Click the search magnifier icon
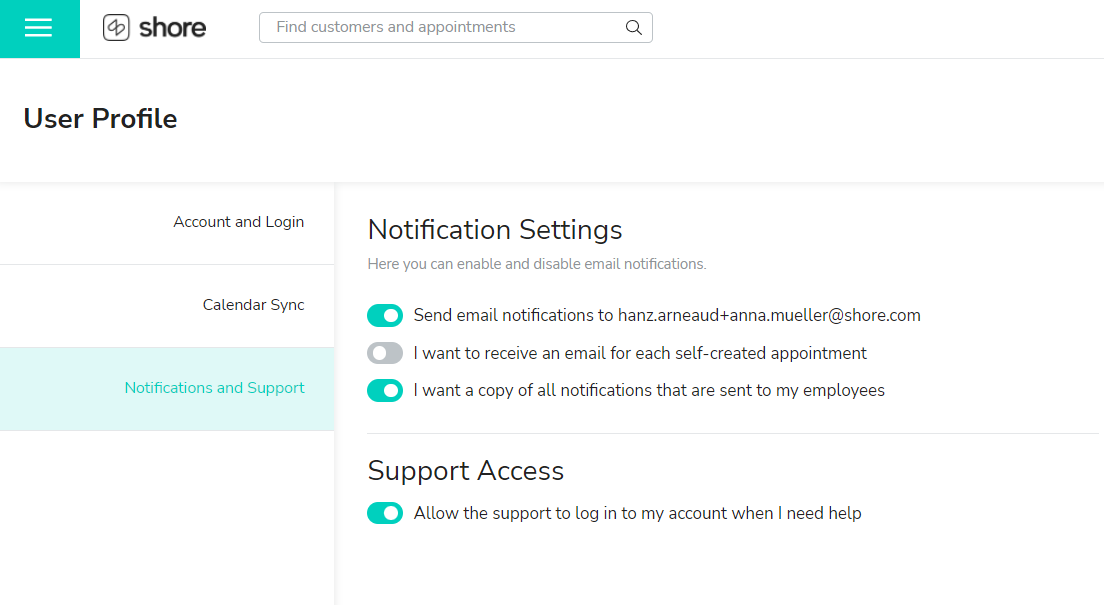The height and width of the screenshot is (605, 1104). point(634,27)
